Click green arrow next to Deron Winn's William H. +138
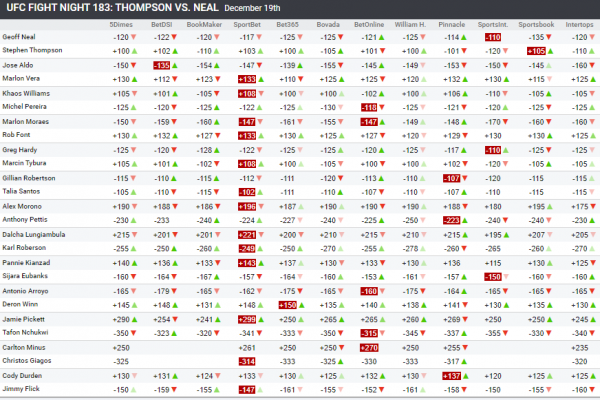Image resolution: width=600 pixels, height=400 pixels. pos(424,305)
